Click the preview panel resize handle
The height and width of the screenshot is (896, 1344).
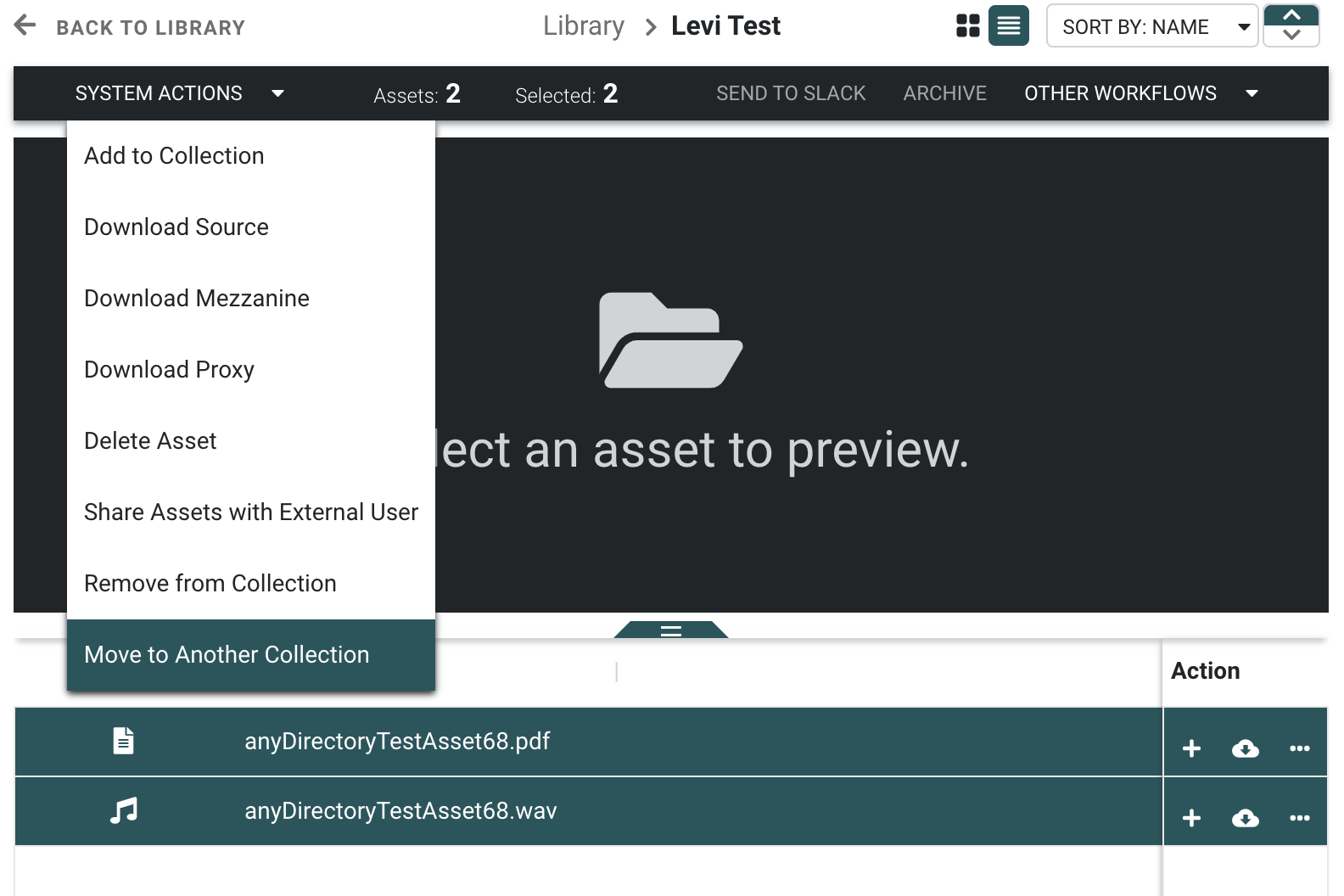670,630
